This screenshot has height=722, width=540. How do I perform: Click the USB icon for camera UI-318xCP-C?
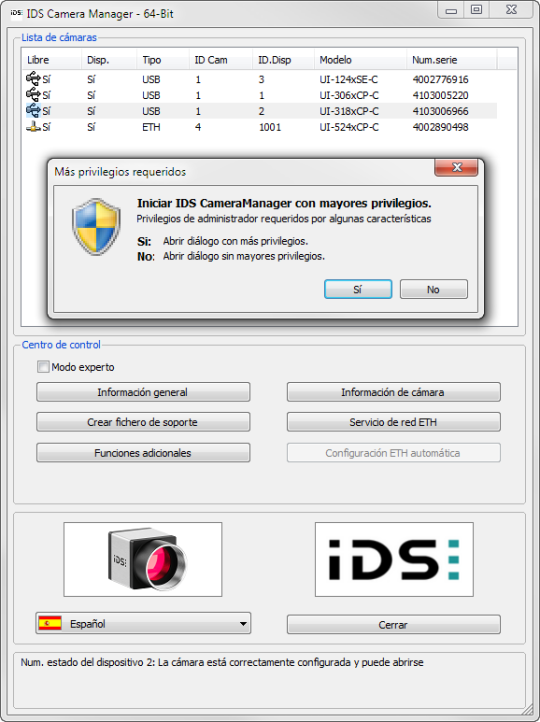(x=33, y=111)
